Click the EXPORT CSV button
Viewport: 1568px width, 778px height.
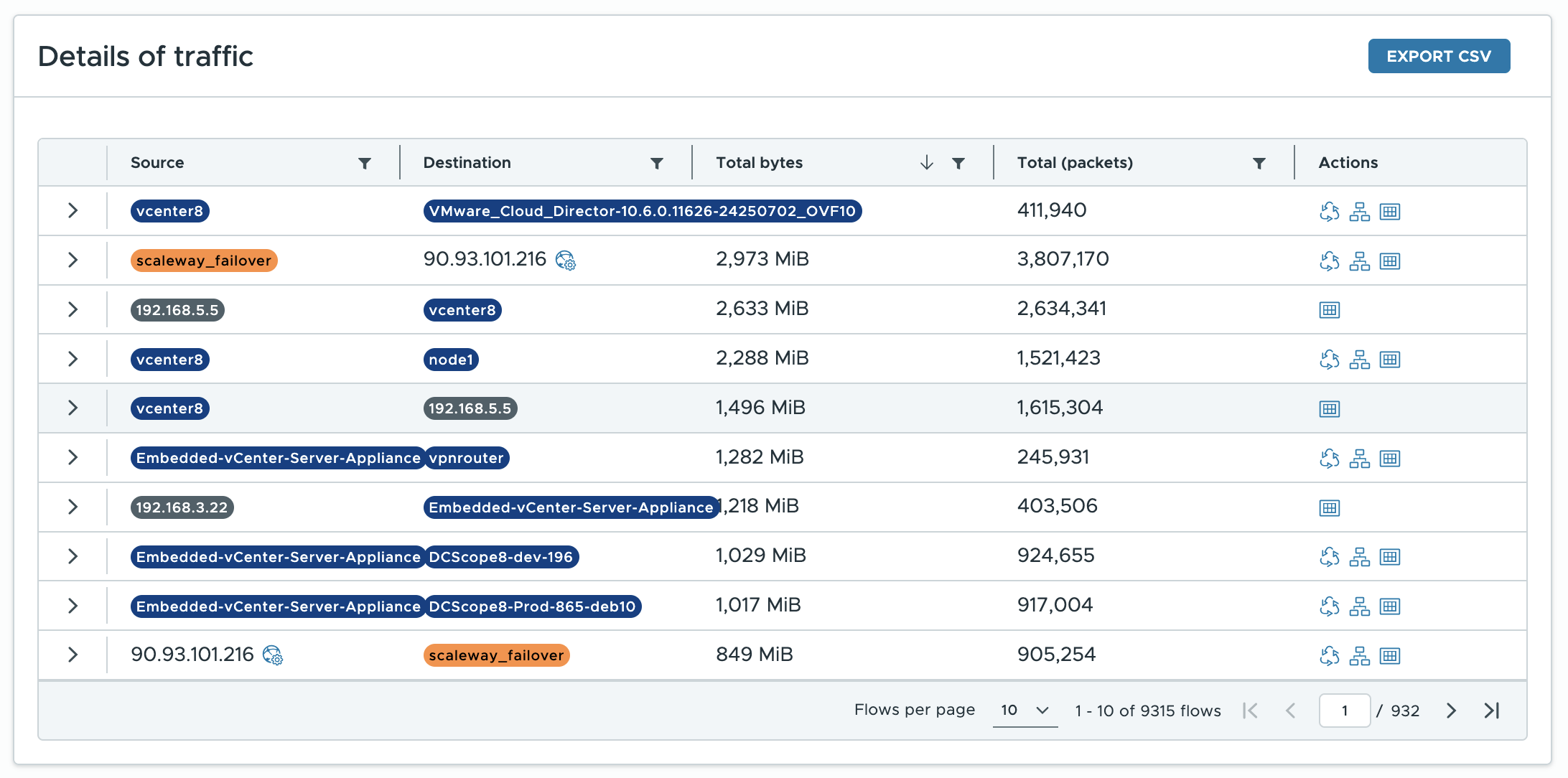pos(1438,56)
